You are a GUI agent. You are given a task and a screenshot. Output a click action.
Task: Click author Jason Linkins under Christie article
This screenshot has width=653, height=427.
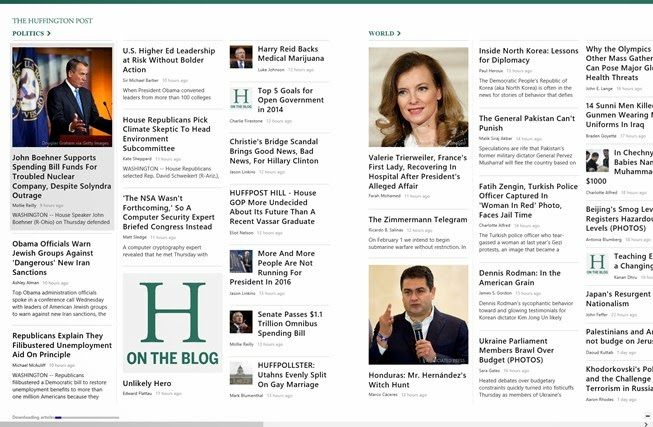(x=242, y=172)
